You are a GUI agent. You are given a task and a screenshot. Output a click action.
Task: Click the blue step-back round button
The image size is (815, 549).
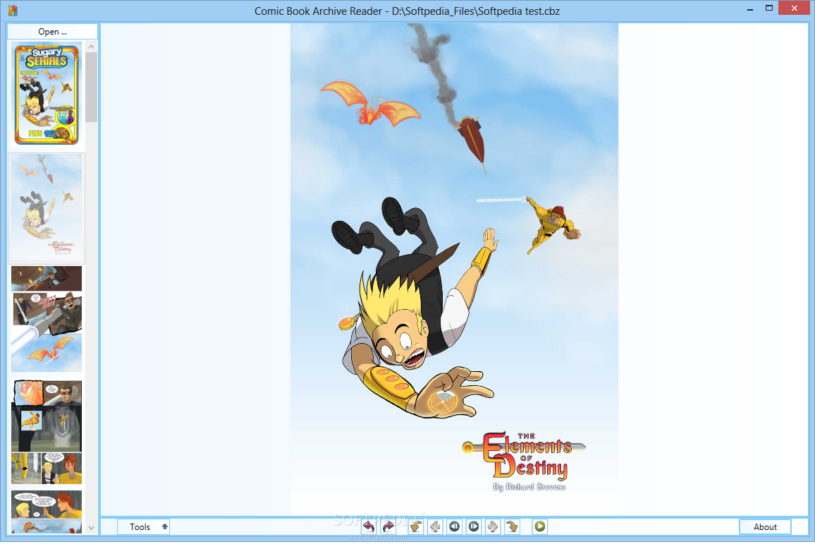click(x=454, y=527)
